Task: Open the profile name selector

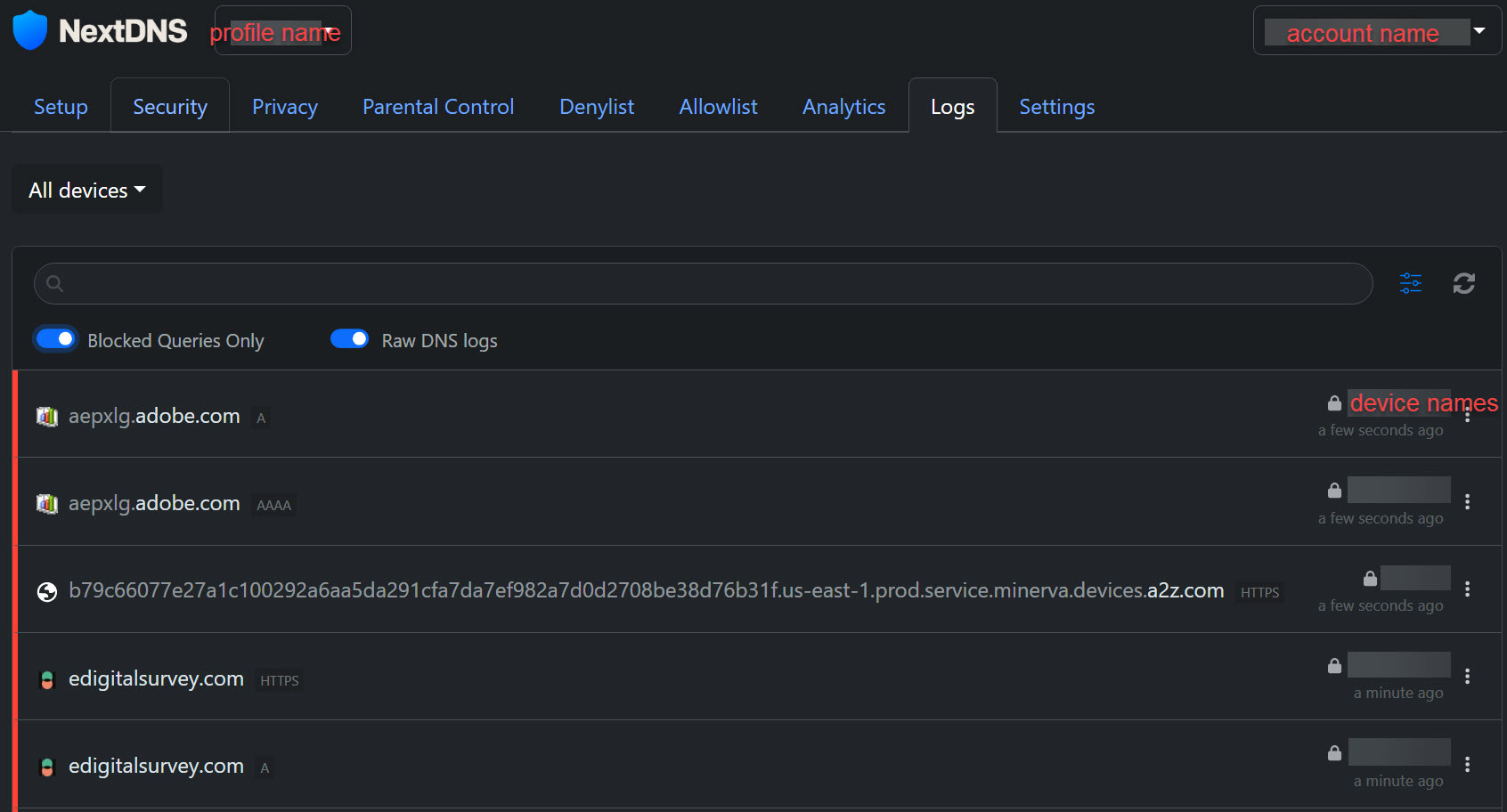Action: pyautogui.click(x=282, y=31)
